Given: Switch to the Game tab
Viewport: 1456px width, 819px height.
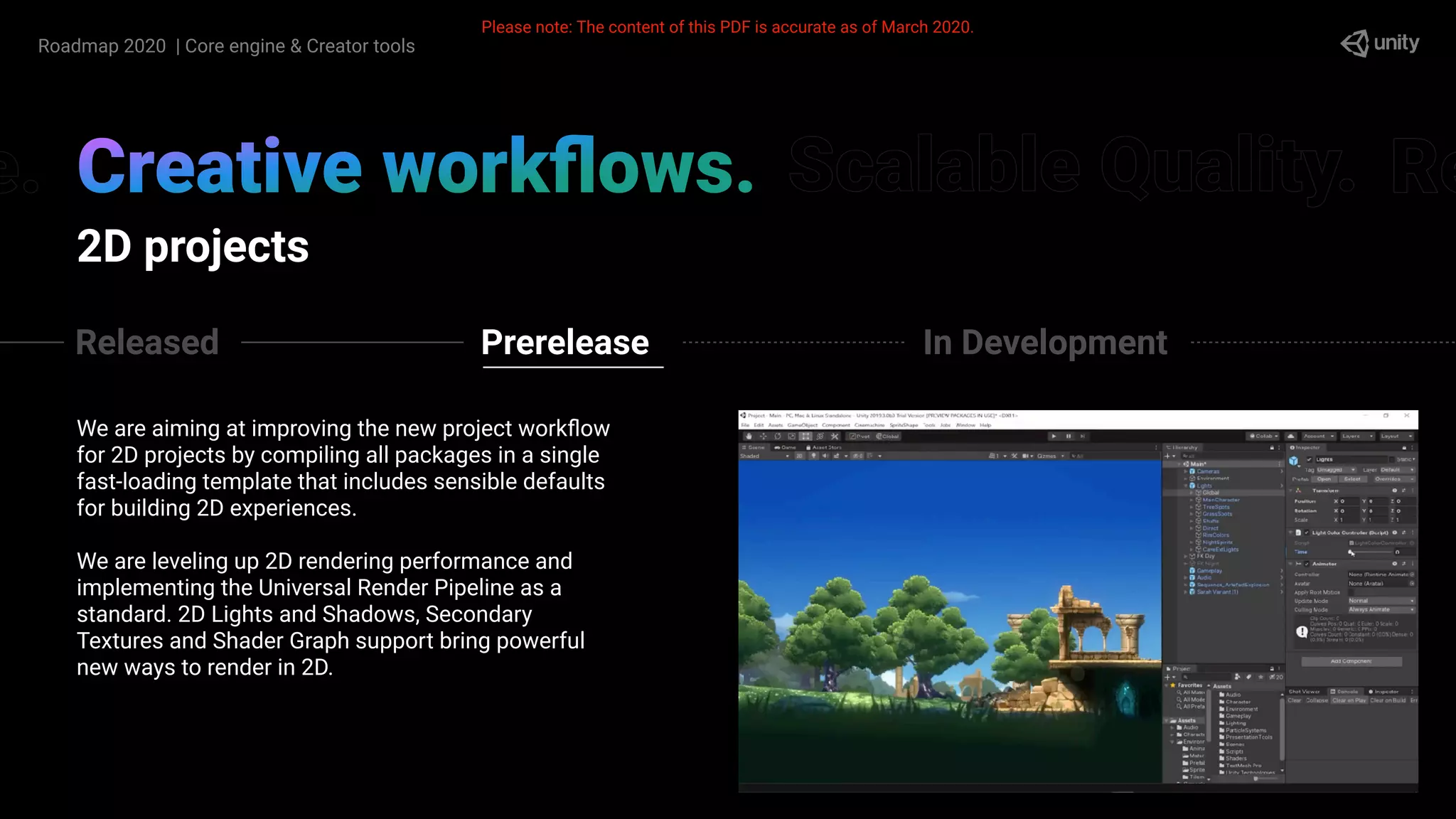Looking at the screenshot, I should 786,448.
